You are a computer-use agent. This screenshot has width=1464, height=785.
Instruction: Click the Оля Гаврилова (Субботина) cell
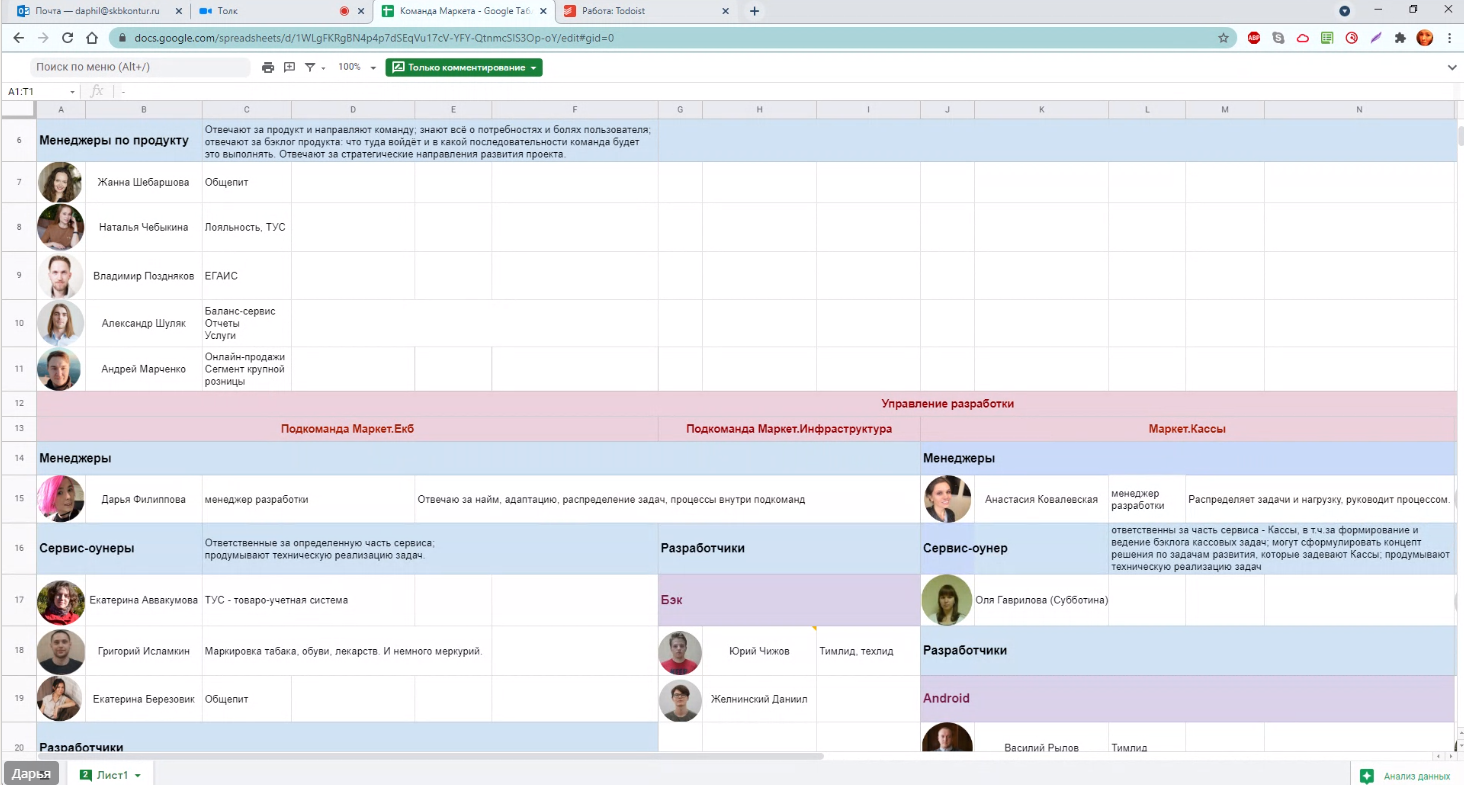click(1041, 600)
